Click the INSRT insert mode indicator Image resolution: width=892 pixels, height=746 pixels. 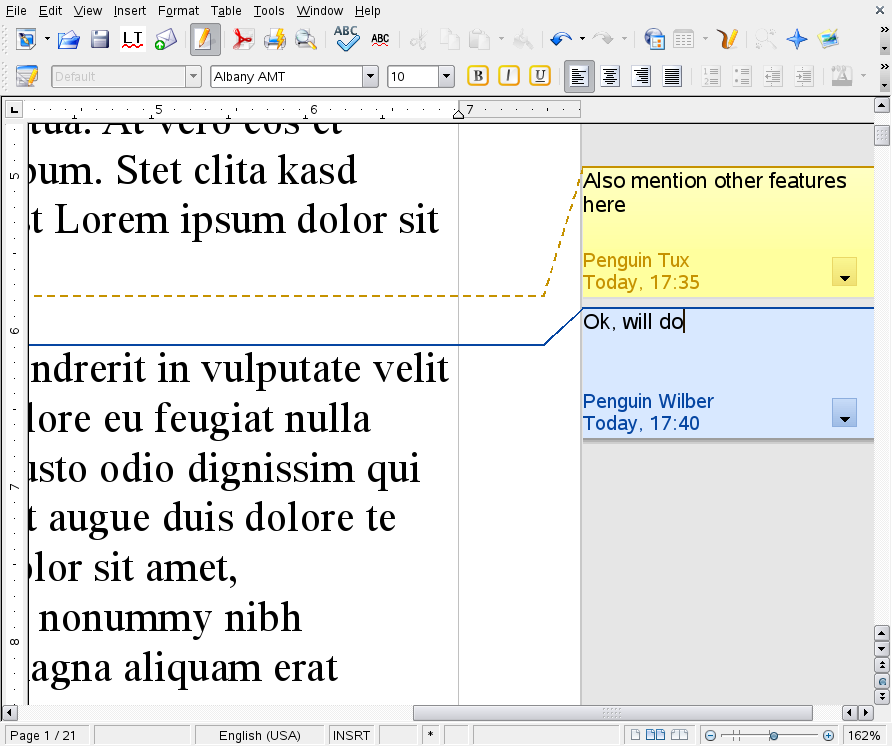point(351,735)
